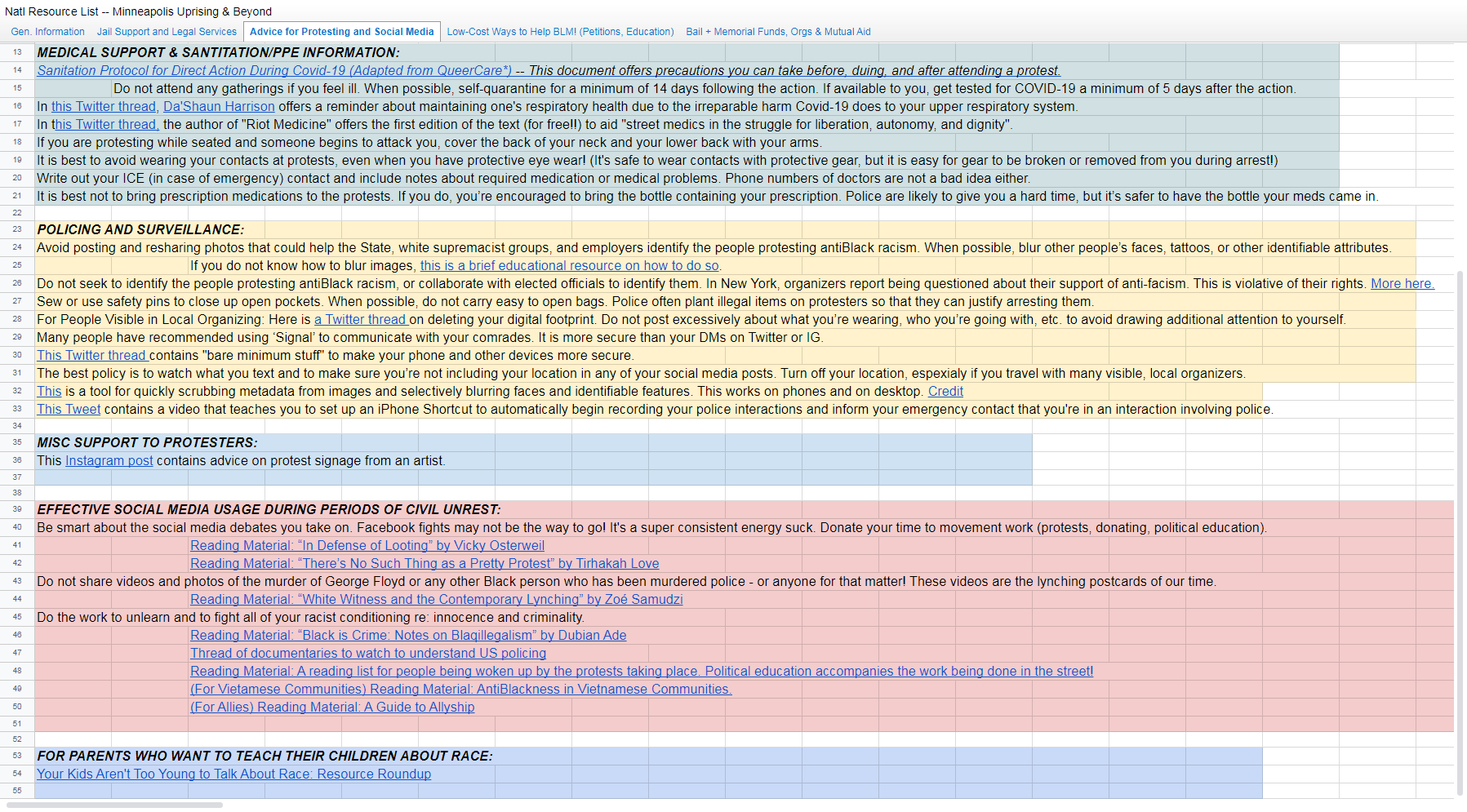This screenshot has height=812, width=1467.
Task: Click the 'Do not seek to identify' cell text
Action: click(702, 284)
